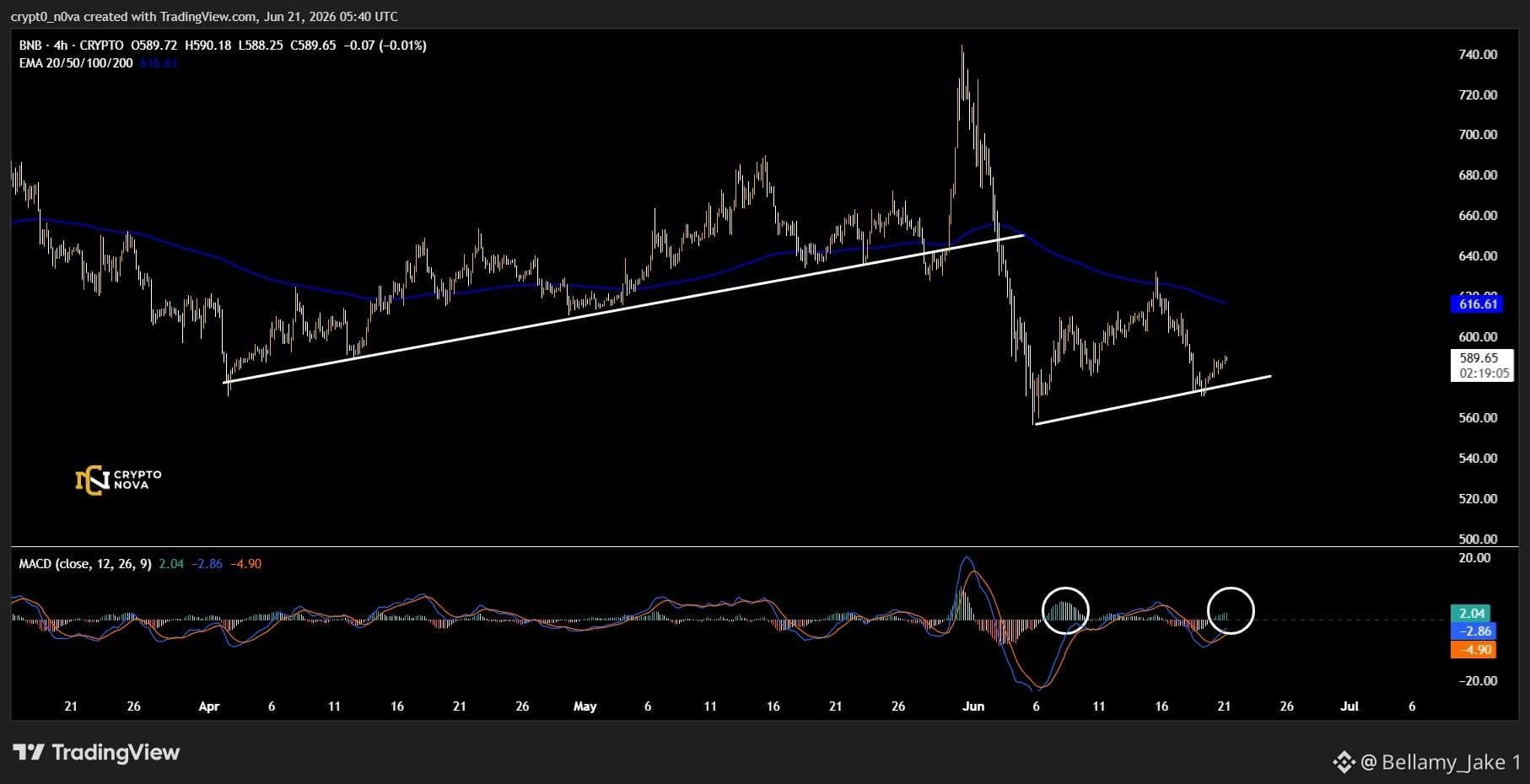1530x784 pixels.
Task: Click the orange −4.90 label on the MACD axis
Action: pos(1473,649)
